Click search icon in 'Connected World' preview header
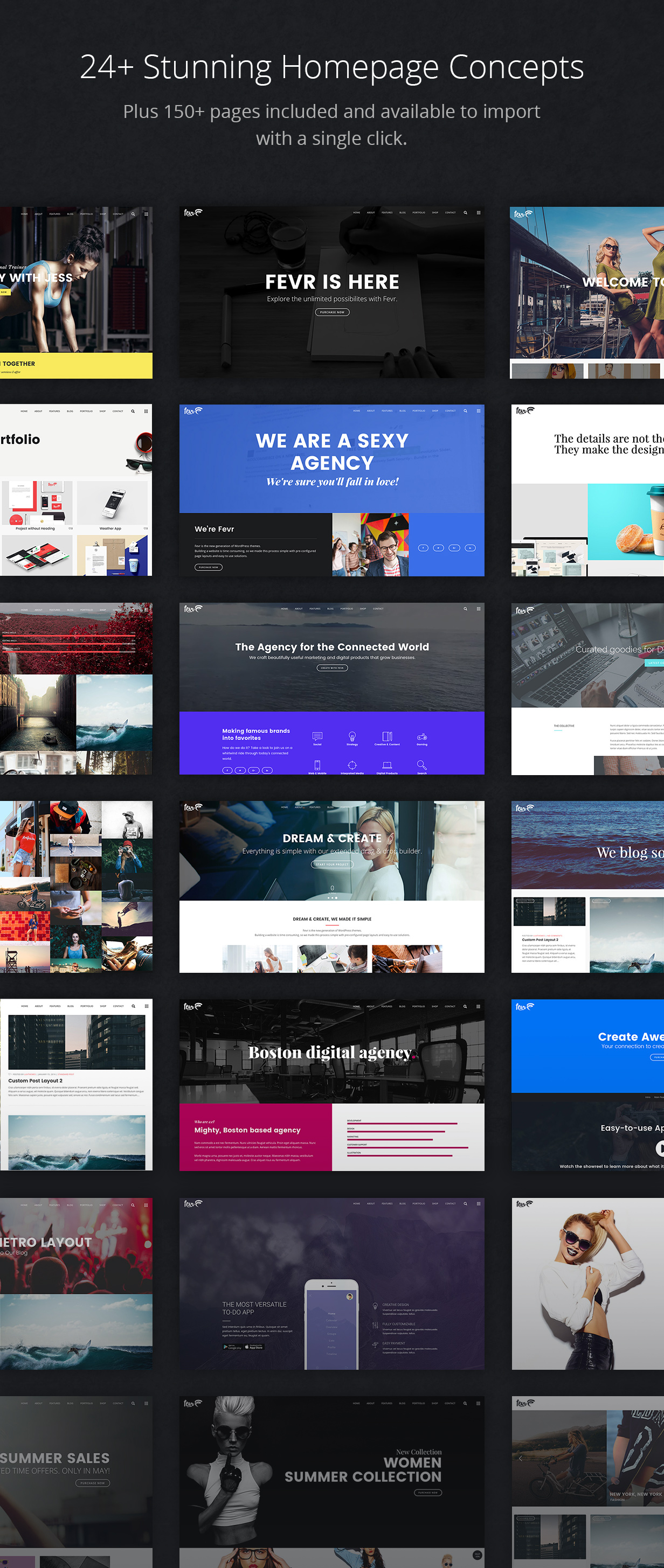Viewport: 664px width, 1568px height. pos(466,609)
